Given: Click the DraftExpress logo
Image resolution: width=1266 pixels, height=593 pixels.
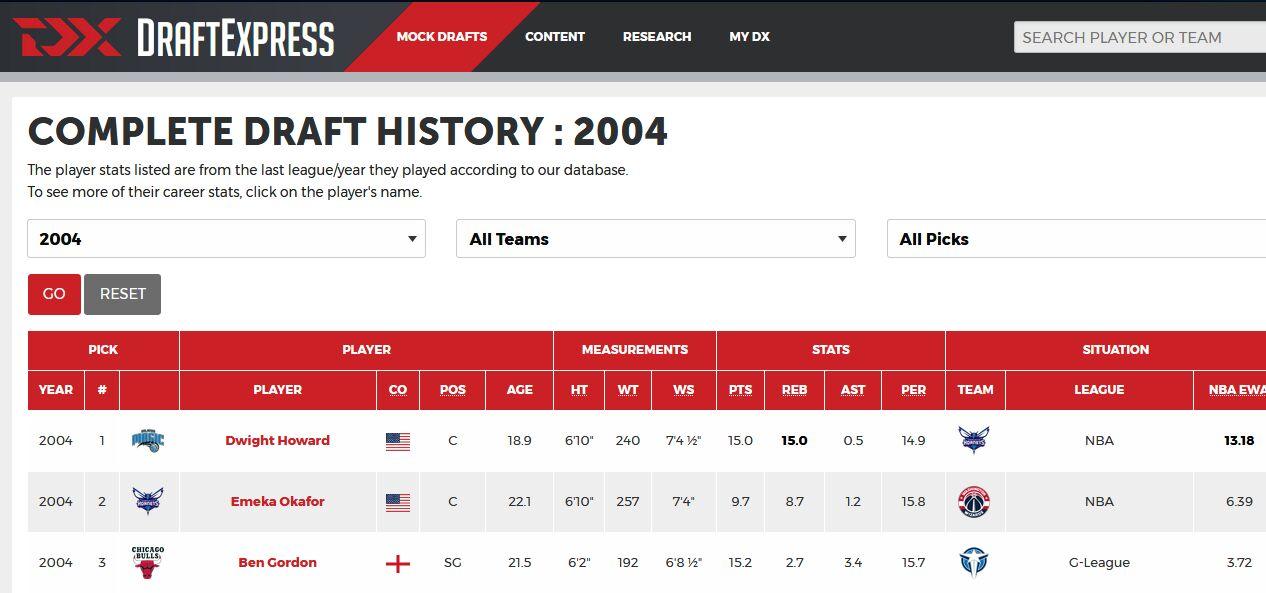Looking at the screenshot, I should 173,38.
